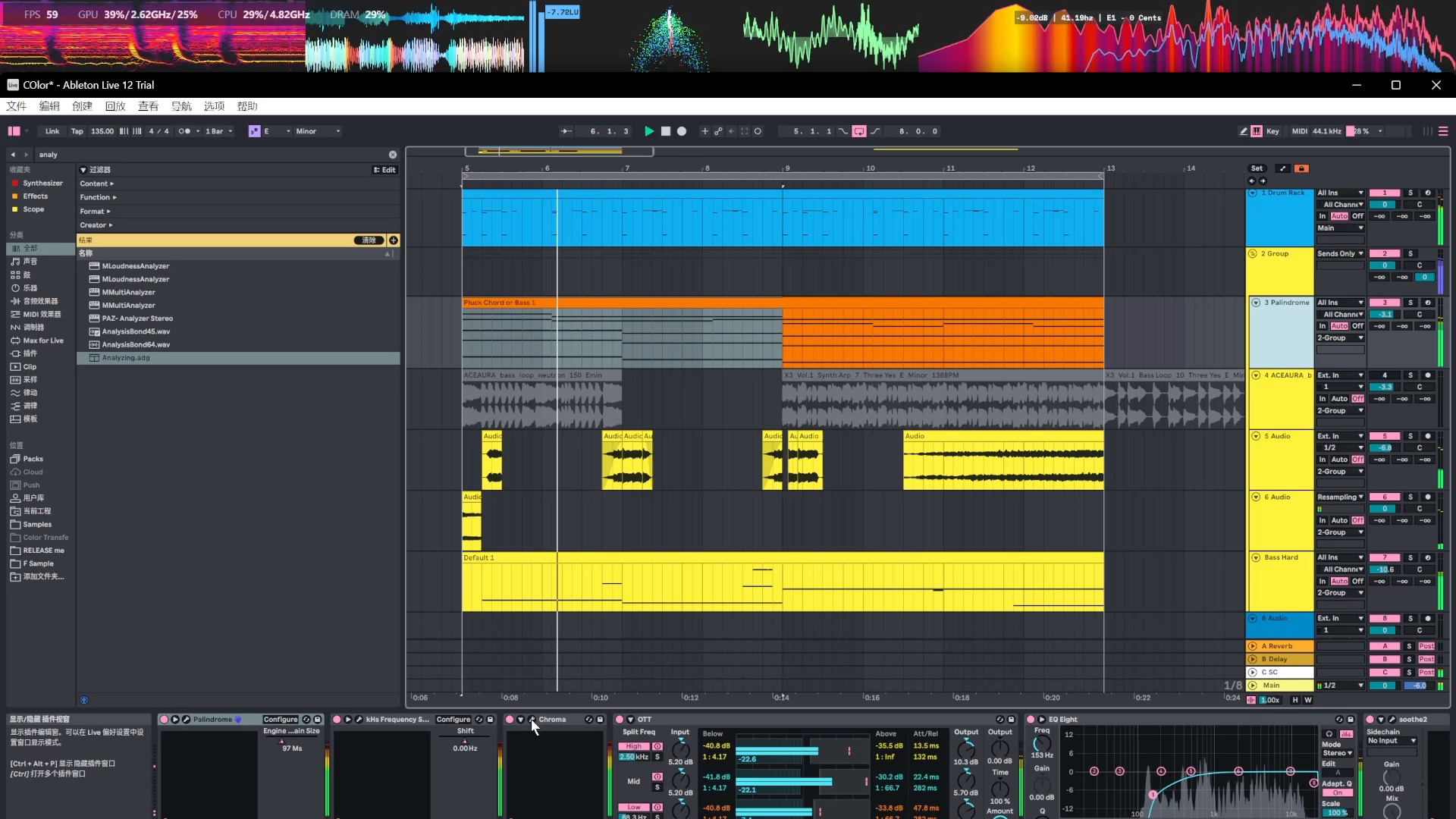Open the 音频效果器 category
Screen dimensions: 1456x819
pos(40,301)
